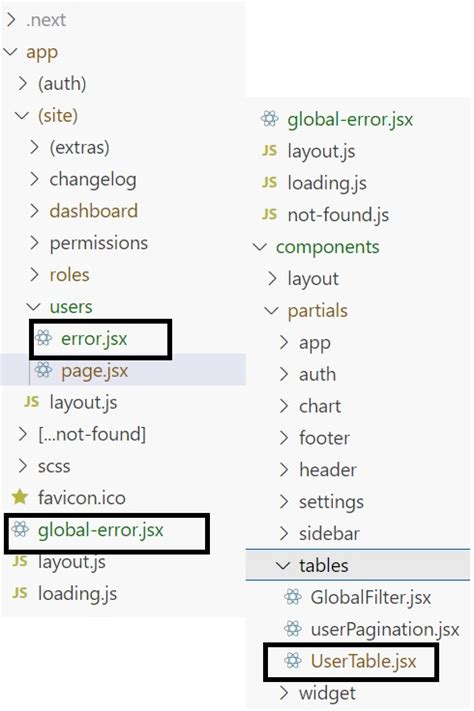Collapse the tables folder chevron

click(283, 565)
